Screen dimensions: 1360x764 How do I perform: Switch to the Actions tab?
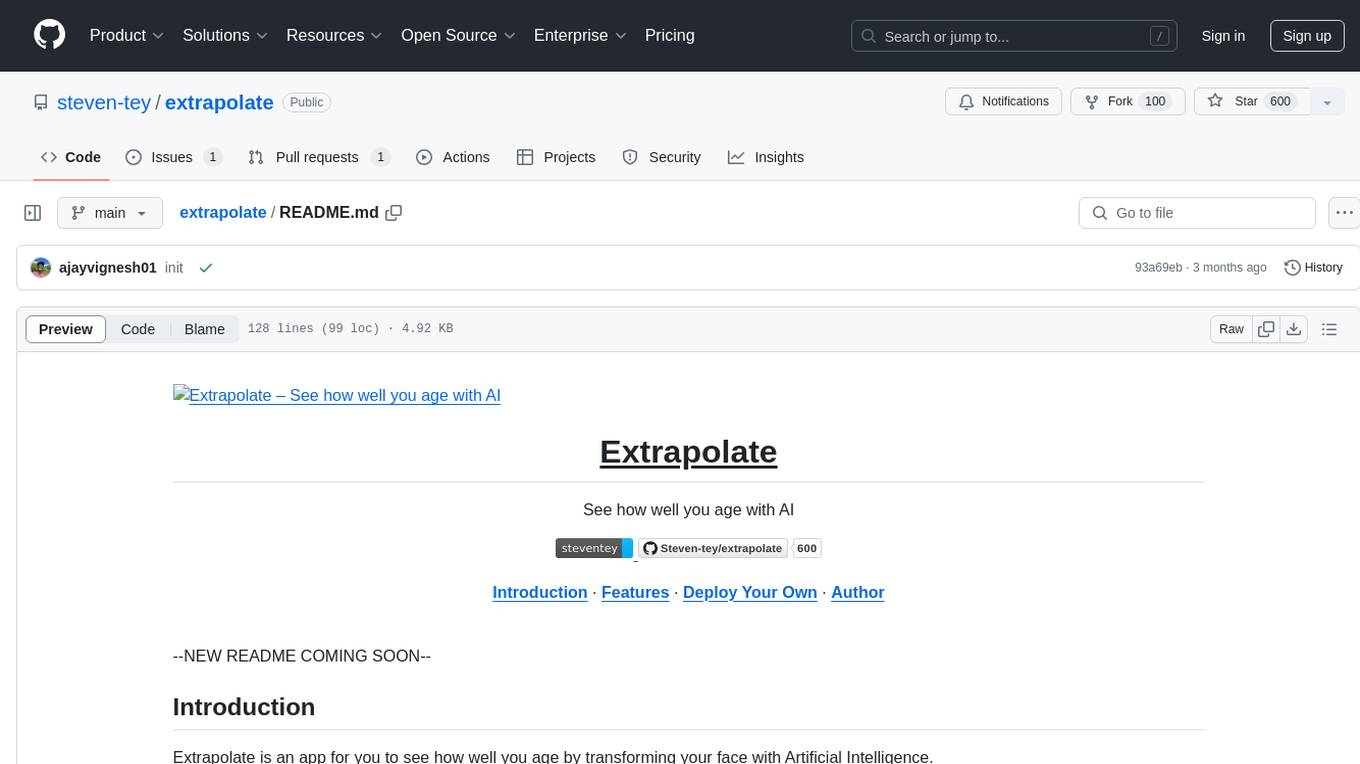tap(453, 157)
